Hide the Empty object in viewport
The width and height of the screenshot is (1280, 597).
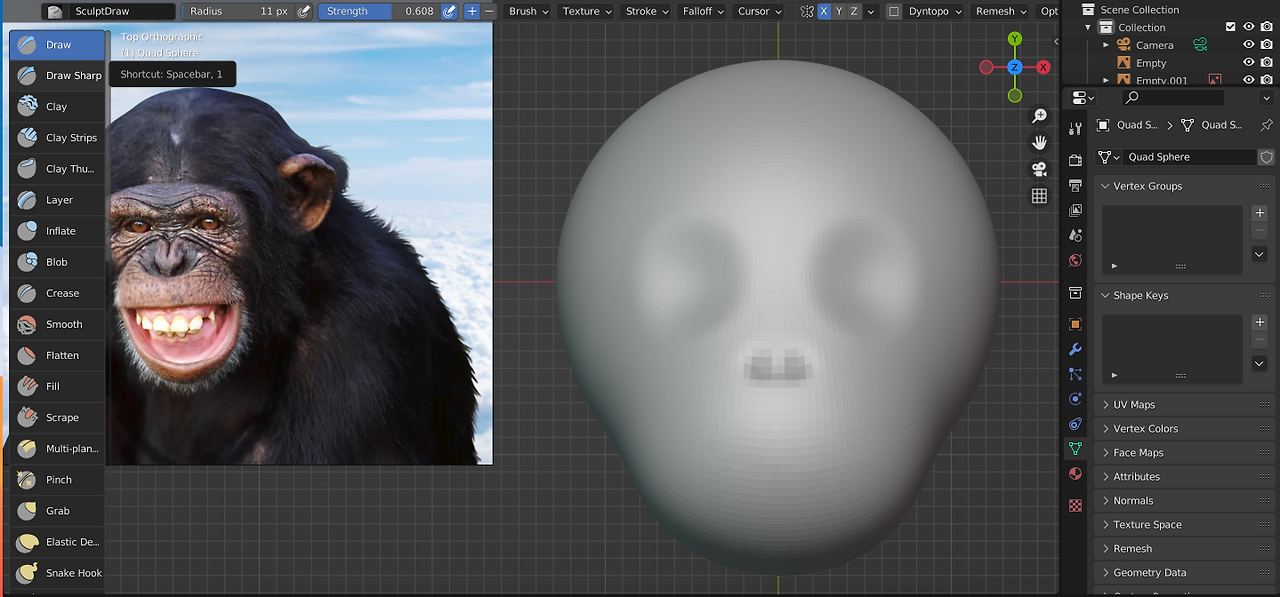click(1248, 62)
